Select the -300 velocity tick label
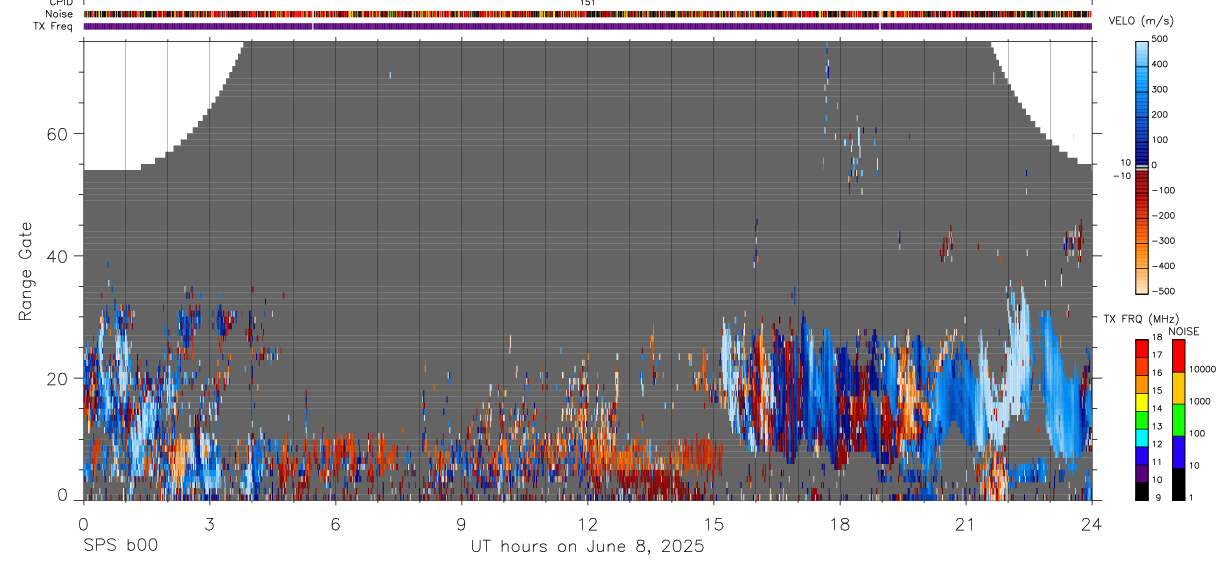The height and width of the screenshot is (567, 1228). pos(1163,241)
